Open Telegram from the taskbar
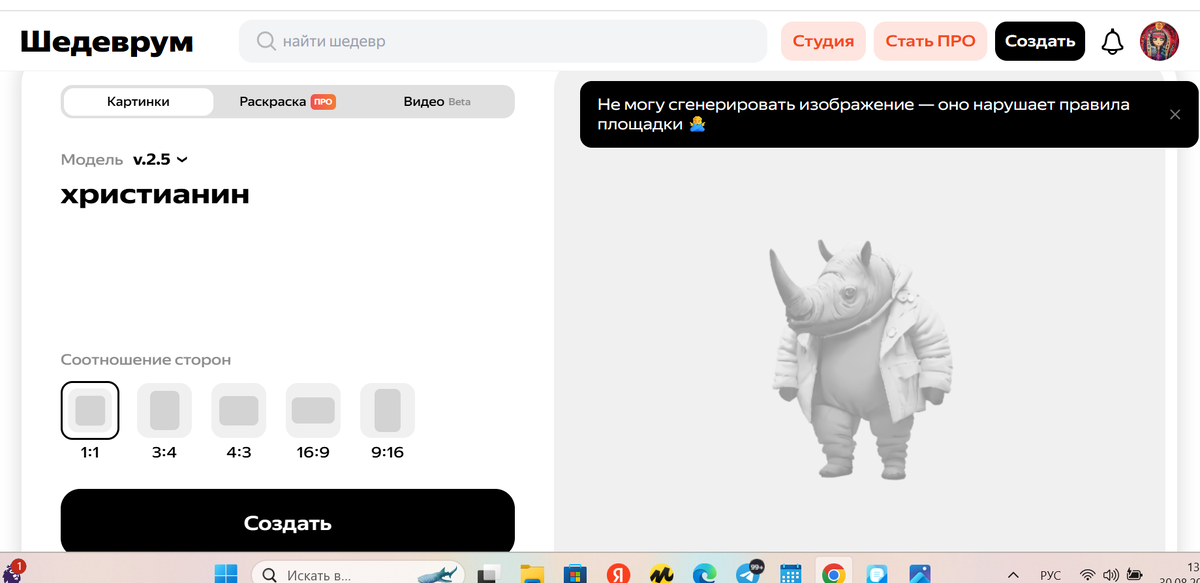Screen dimensions: 1200x583 pyautogui.click(x=748, y=574)
